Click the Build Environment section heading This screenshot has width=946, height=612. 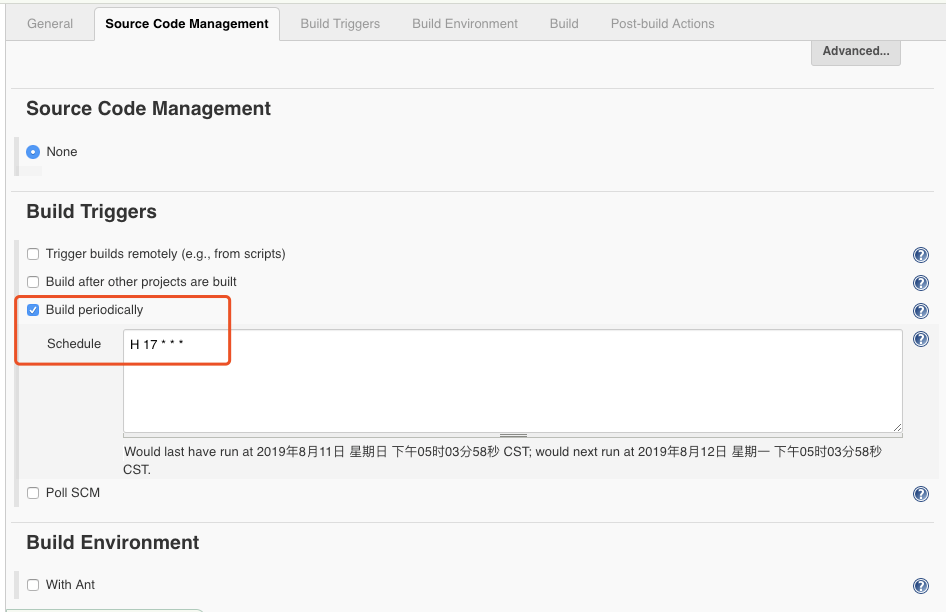pos(113,543)
